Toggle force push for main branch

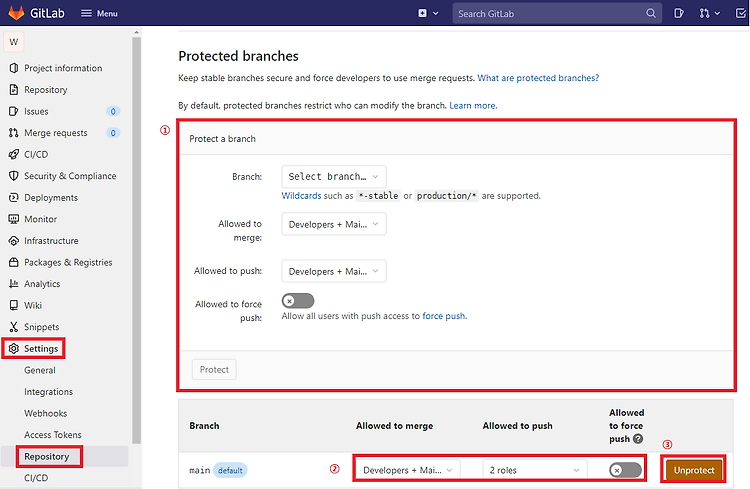625,470
